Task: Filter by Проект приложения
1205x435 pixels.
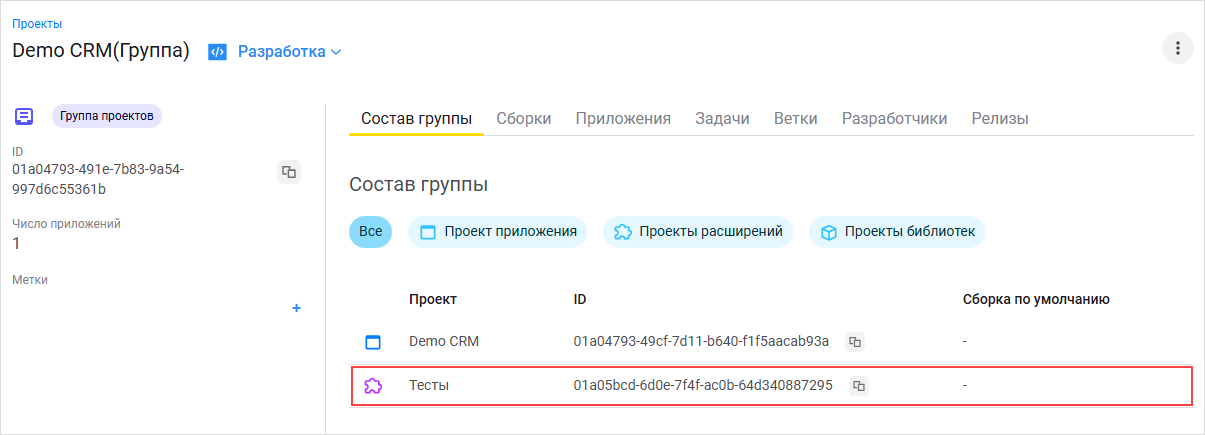Action: (x=497, y=232)
